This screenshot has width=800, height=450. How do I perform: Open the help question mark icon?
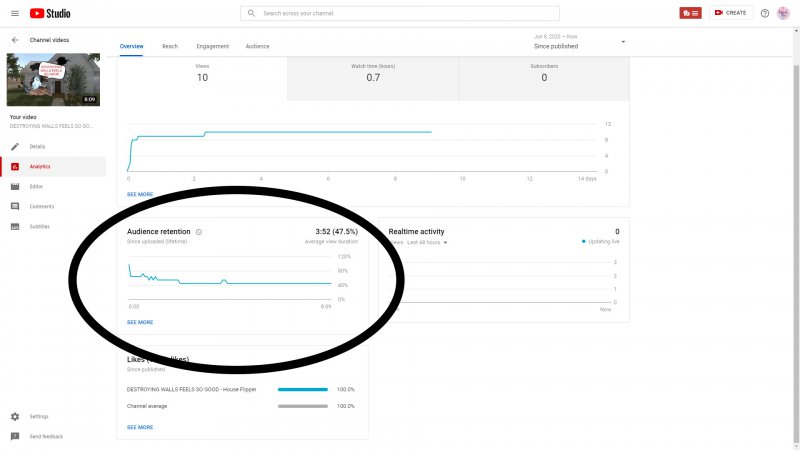[765, 13]
